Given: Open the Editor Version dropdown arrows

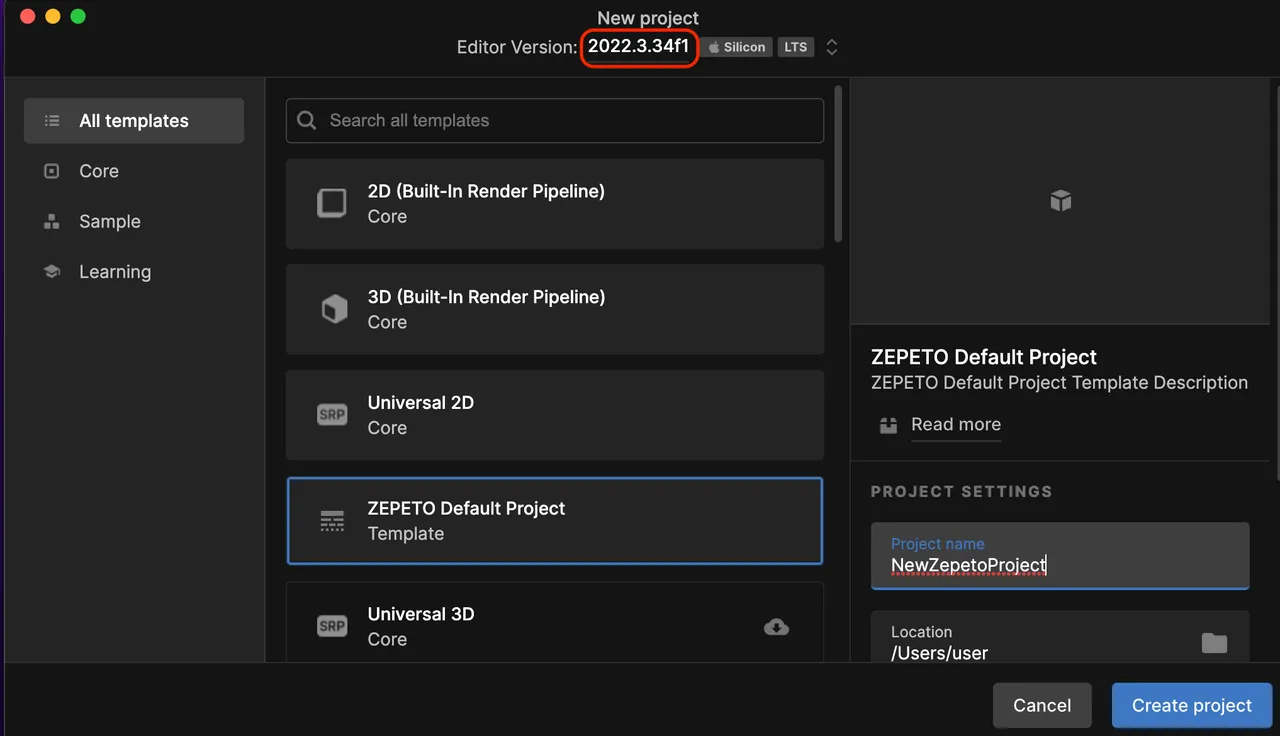Looking at the screenshot, I should 831,46.
